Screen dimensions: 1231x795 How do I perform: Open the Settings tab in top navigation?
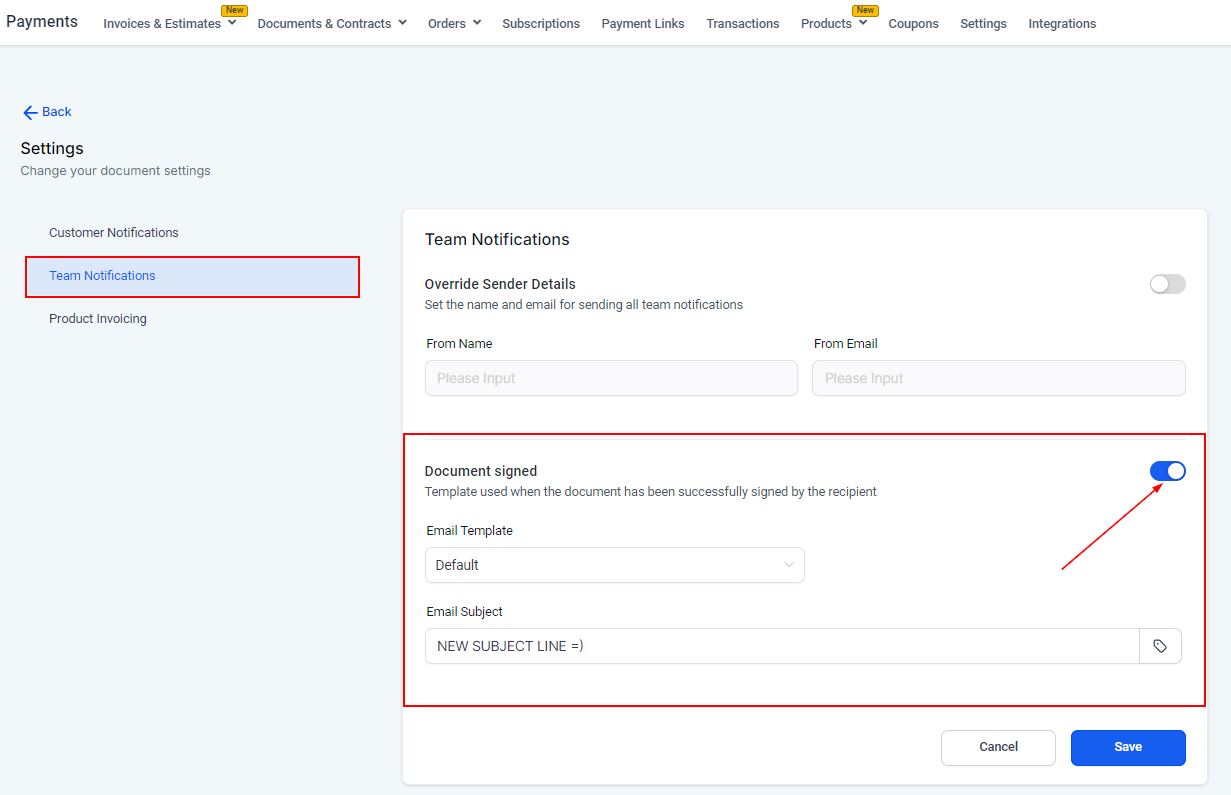[983, 23]
